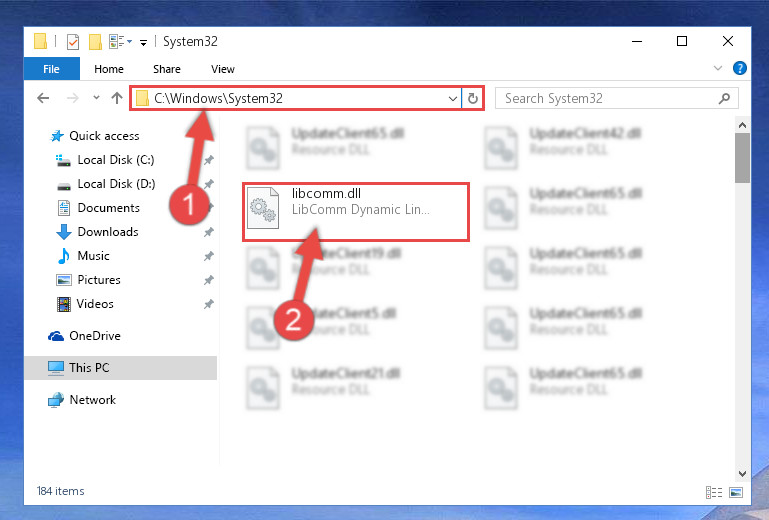Viewport: 769px width, 520px height.
Task: Click the pin icon next to Music
Action: pos(208,256)
